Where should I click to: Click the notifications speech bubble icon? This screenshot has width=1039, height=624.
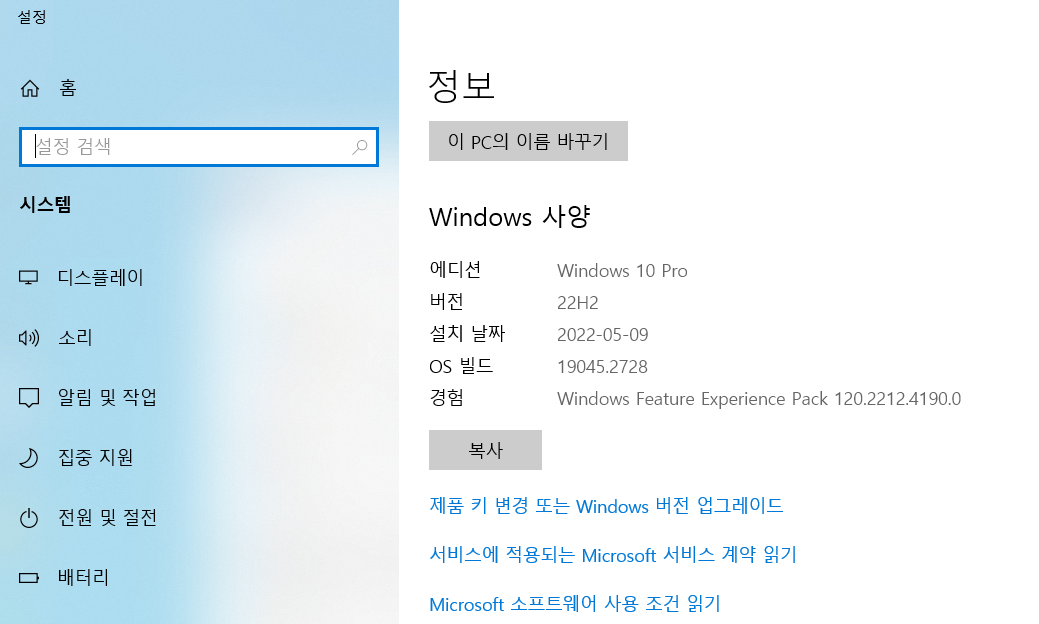(x=28, y=398)
